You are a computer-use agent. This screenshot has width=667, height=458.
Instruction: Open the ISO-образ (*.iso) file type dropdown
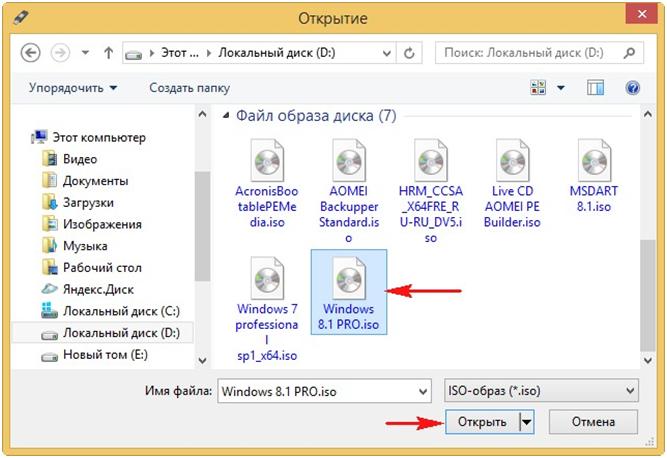click(541, 390)
